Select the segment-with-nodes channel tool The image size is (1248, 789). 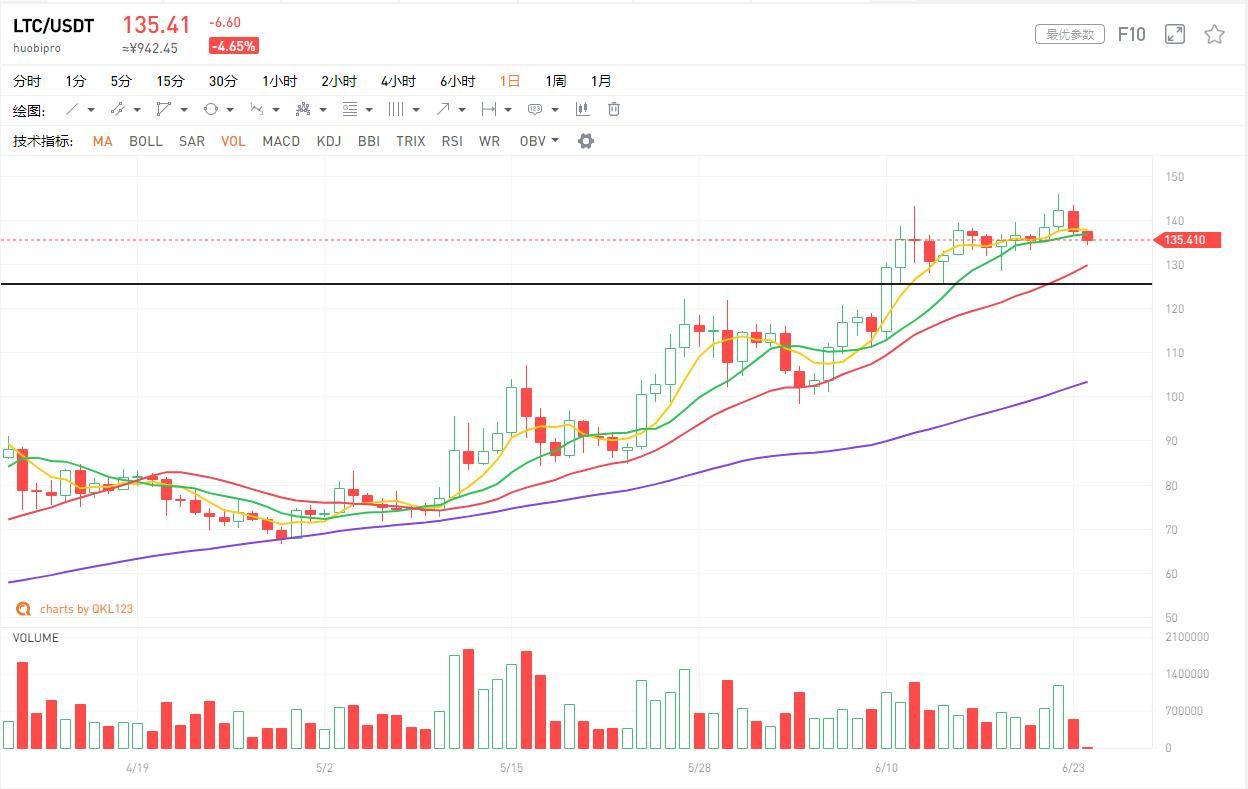pyautogui.click(x=117, y=109)
